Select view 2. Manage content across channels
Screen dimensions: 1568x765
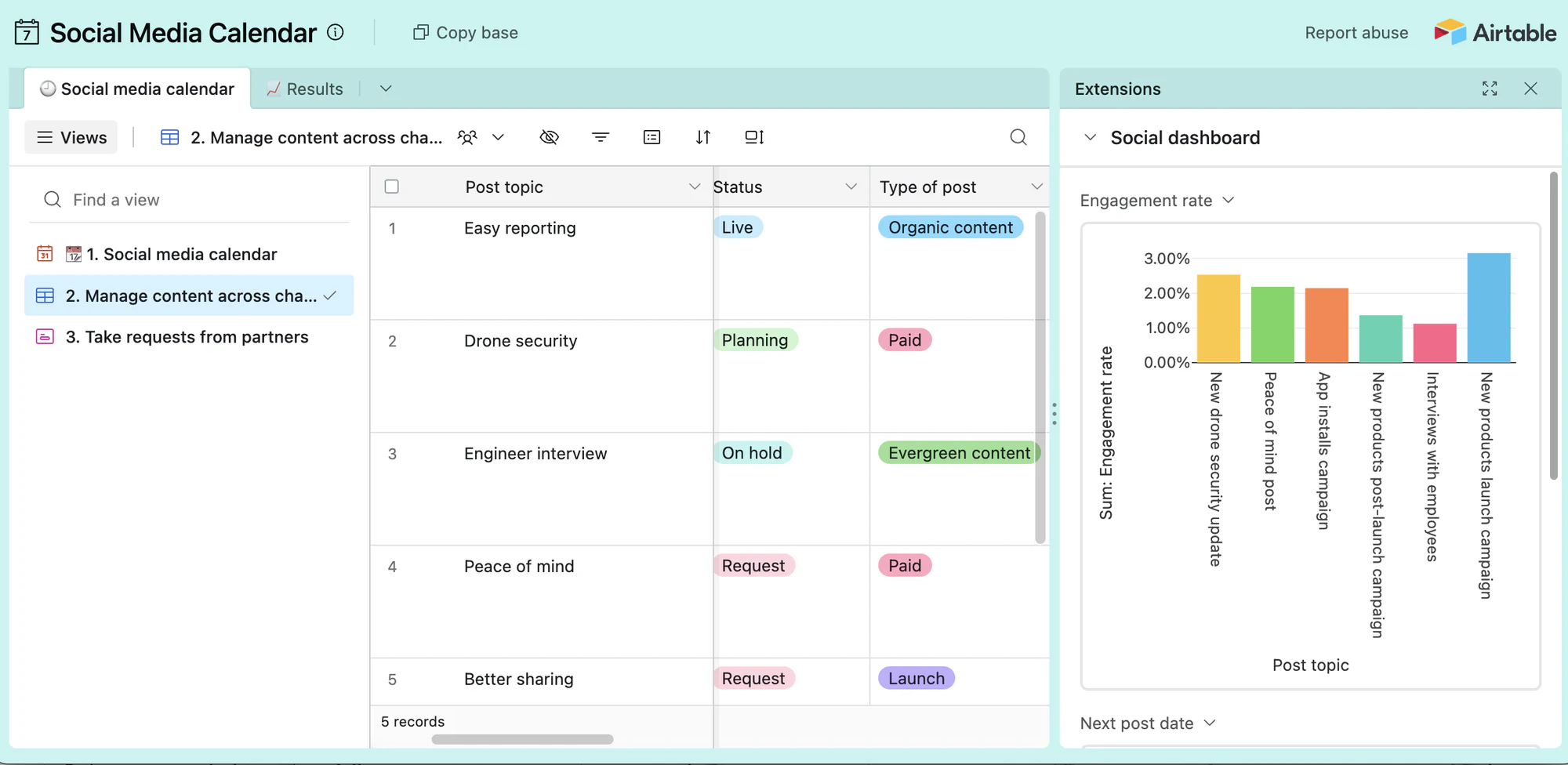click(x=189, y=295)
